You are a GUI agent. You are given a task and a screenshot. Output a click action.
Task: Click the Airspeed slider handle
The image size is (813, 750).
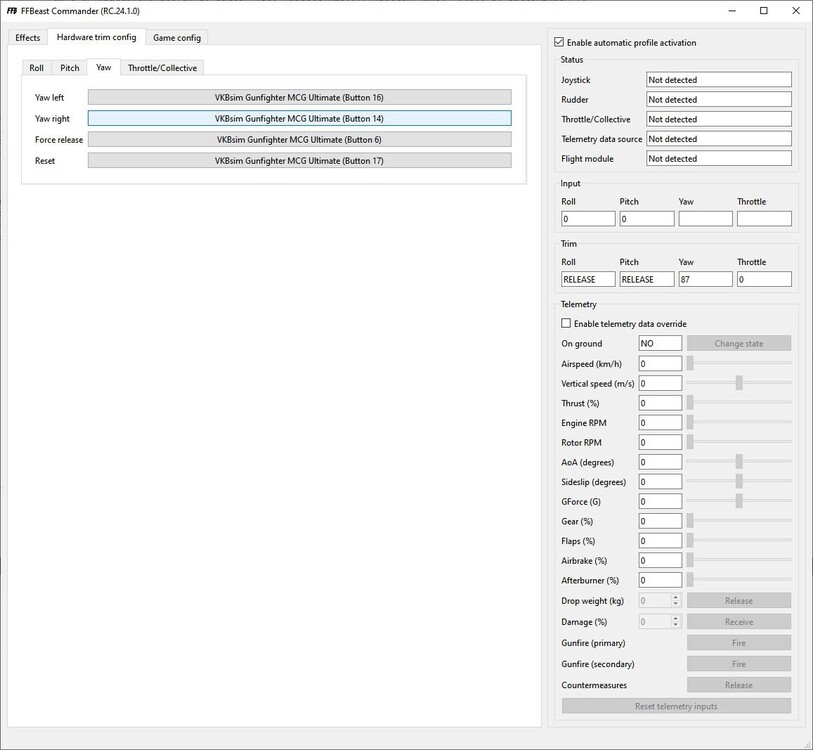pyautogui.click(x=690, y=363)
